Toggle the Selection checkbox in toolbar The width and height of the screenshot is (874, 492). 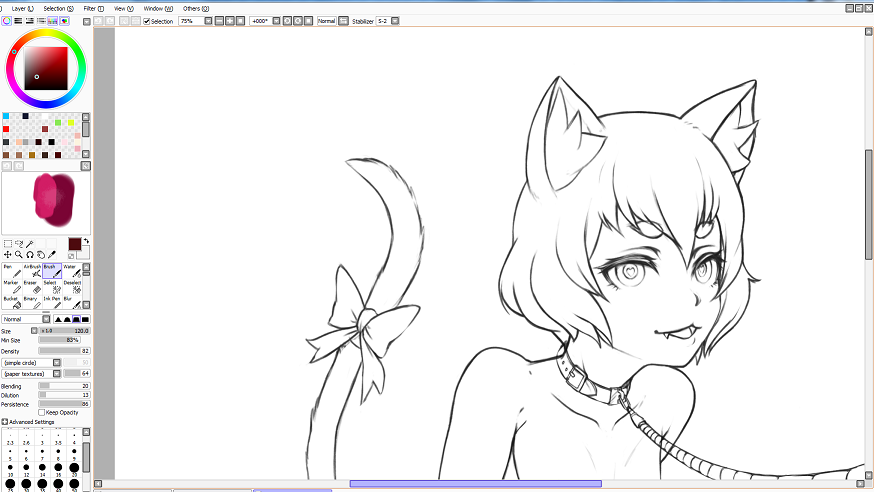pos(148,21)
